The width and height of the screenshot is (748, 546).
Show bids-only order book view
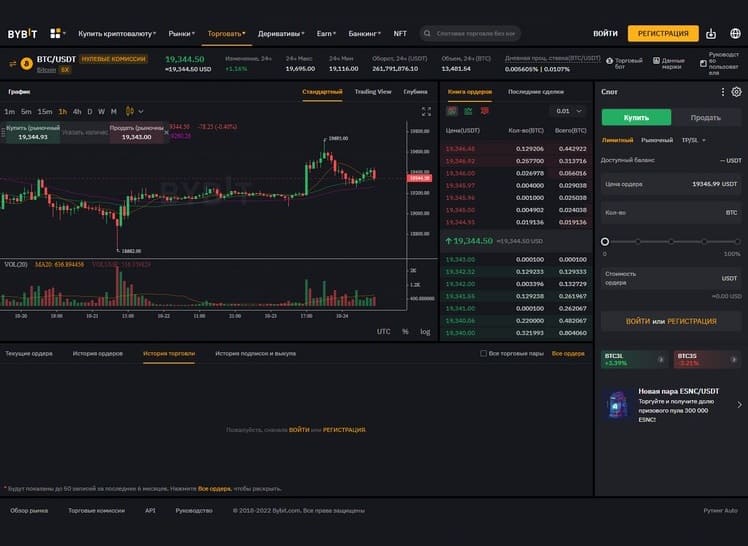coord(468,111)
